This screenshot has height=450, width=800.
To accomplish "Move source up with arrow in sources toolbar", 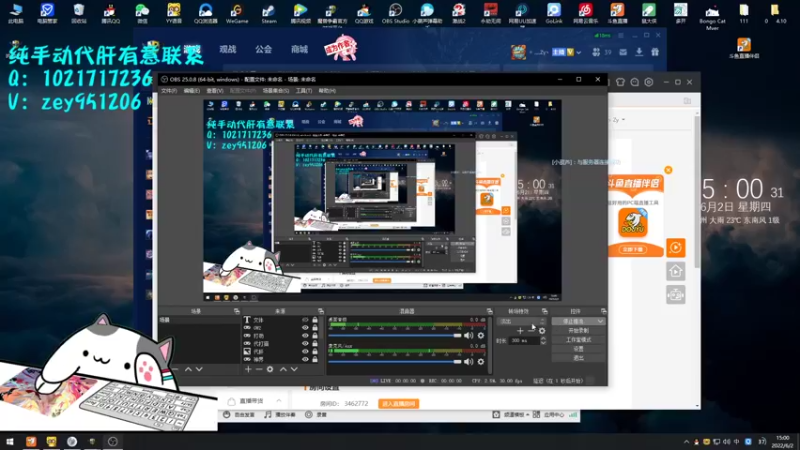I will click(x=283, y=369).
